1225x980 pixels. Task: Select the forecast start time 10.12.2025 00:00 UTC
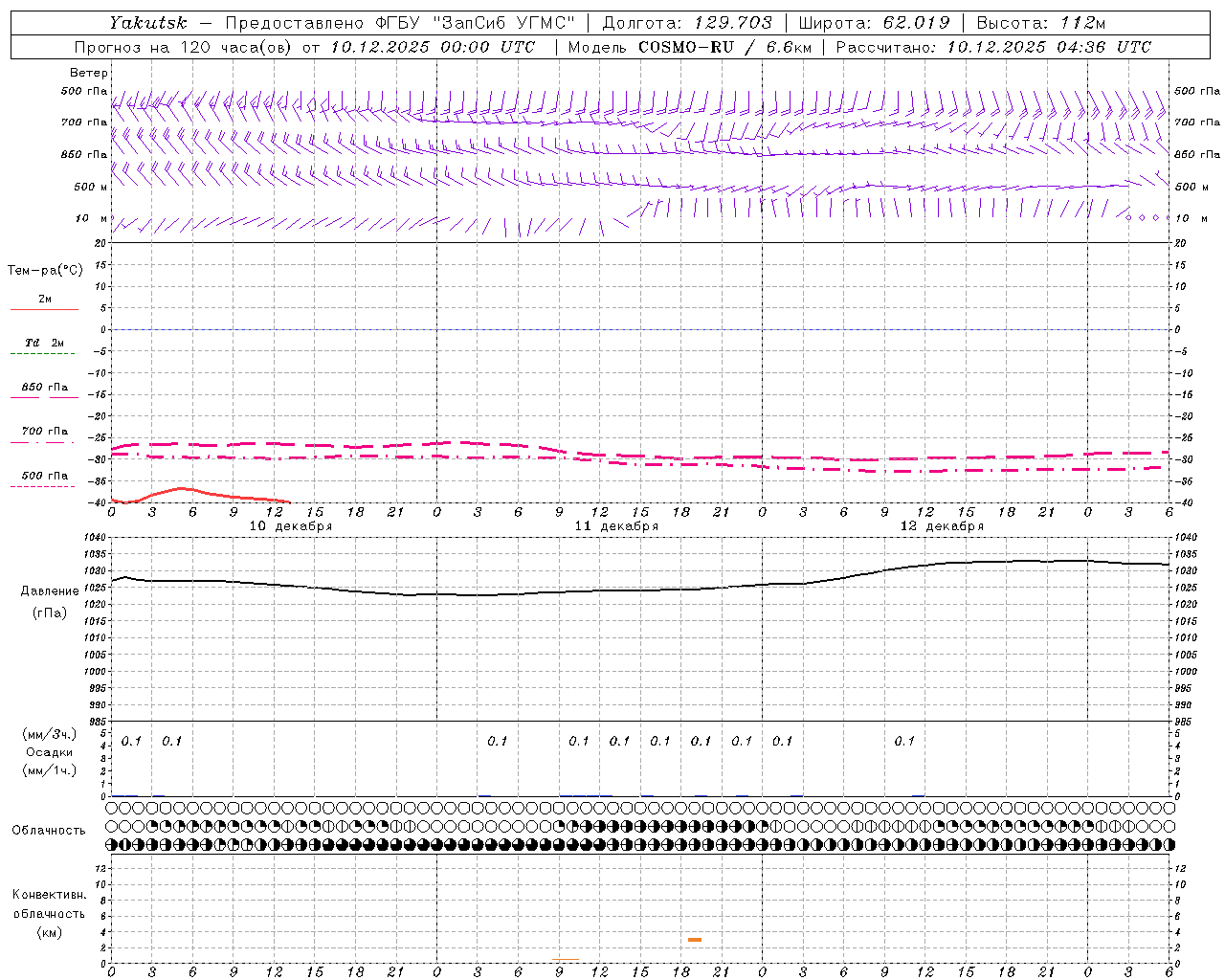tap(433, 47)
